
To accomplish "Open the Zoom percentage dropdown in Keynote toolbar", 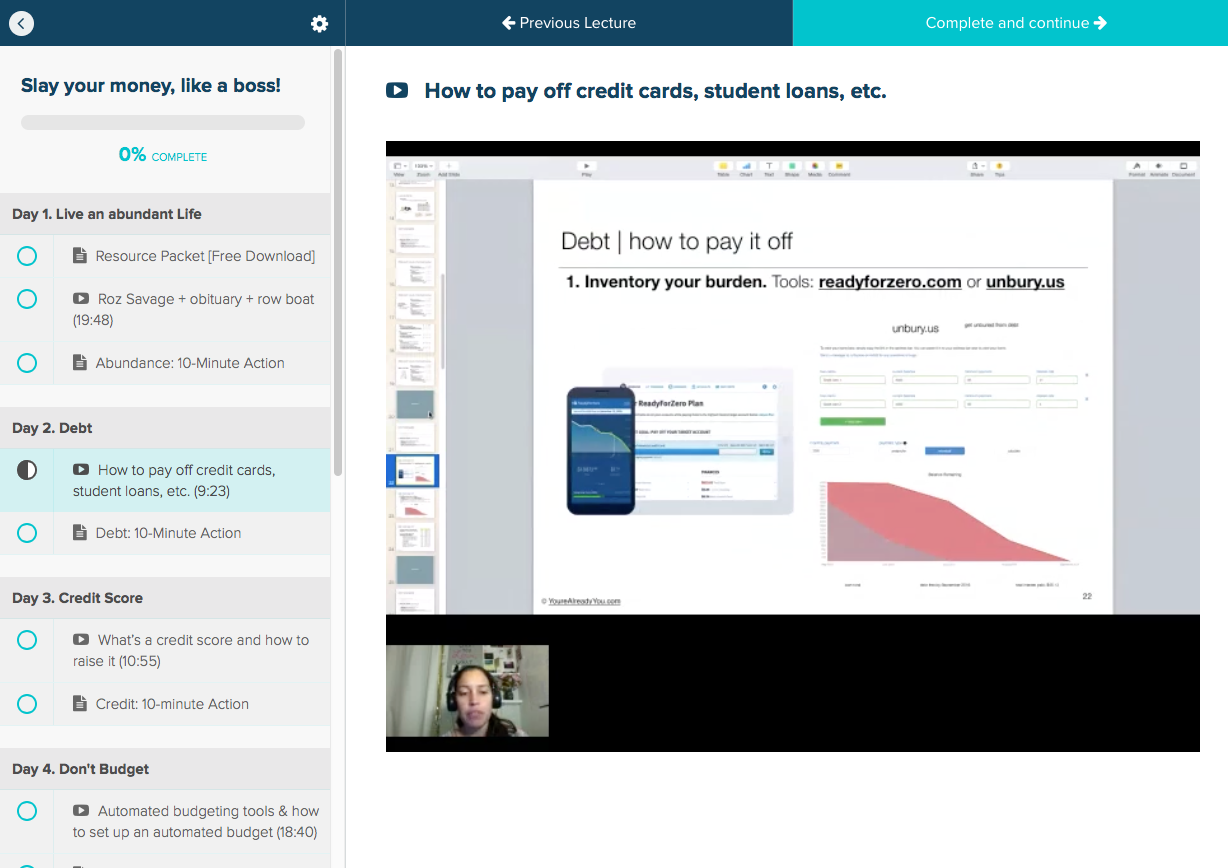I will [x=423, y=167].
